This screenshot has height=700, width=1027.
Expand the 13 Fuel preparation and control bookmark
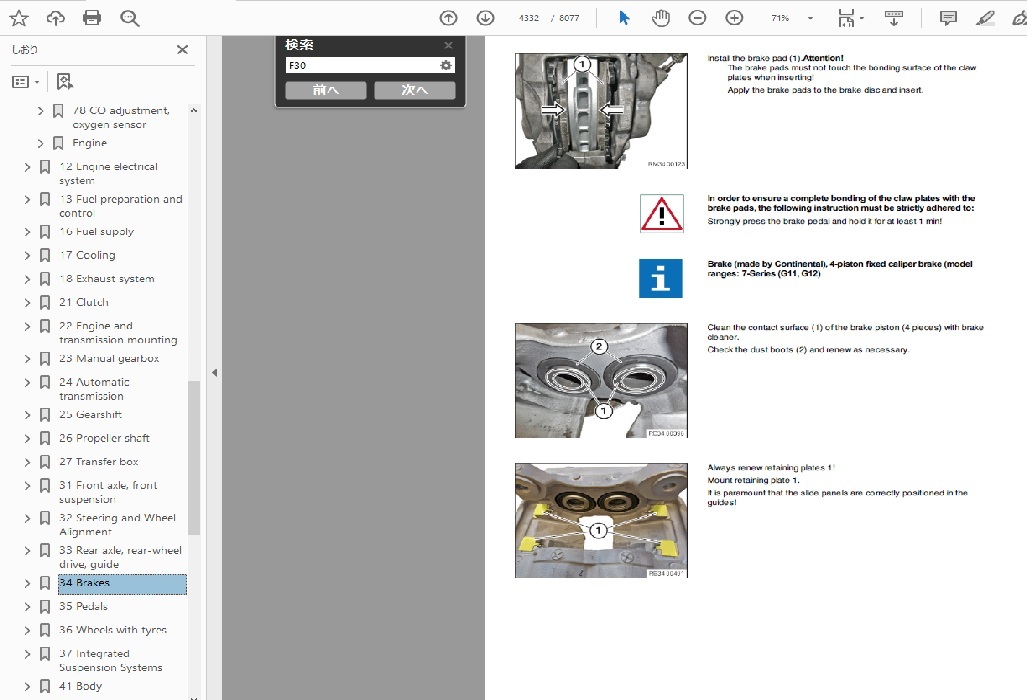pos(27,199)
